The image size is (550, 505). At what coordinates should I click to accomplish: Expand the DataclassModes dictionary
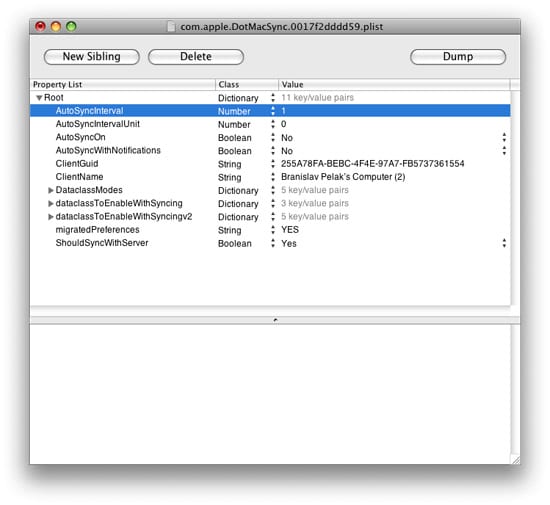pyautogui.click(x=51, y=190)
